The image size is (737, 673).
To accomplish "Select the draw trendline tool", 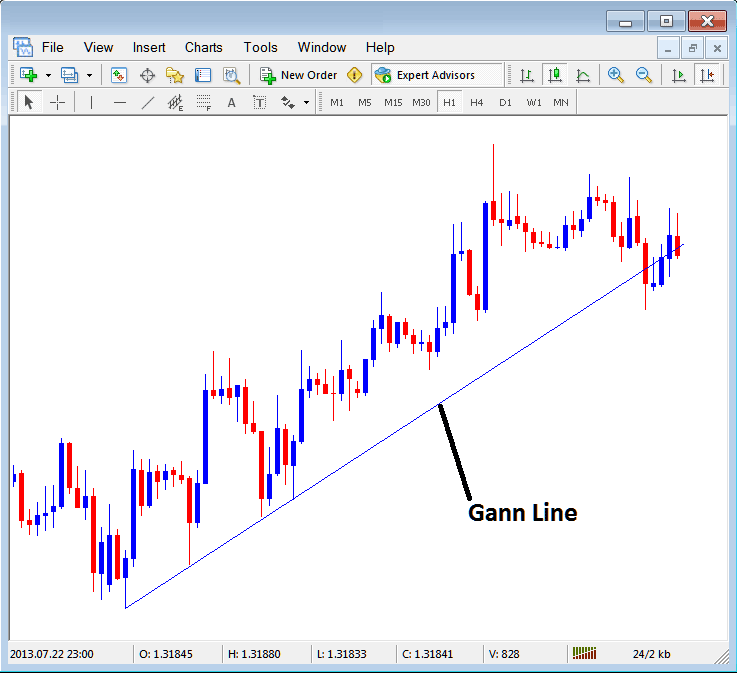I will pos(148,102).
